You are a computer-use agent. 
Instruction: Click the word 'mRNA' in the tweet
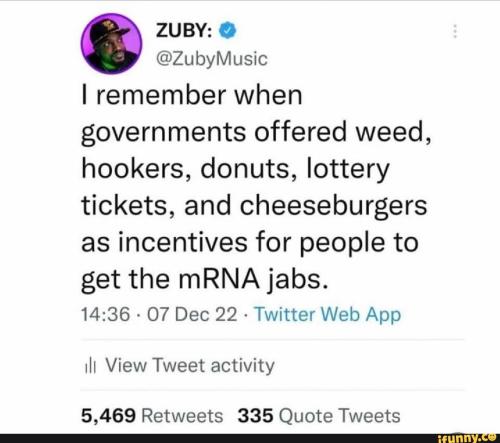pyautogui.click(x=219, y=279)
